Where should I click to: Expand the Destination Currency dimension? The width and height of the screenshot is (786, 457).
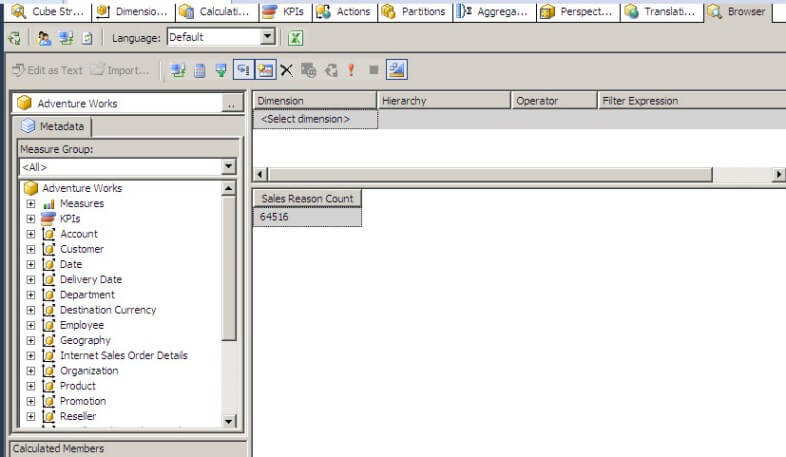(31, 310)
